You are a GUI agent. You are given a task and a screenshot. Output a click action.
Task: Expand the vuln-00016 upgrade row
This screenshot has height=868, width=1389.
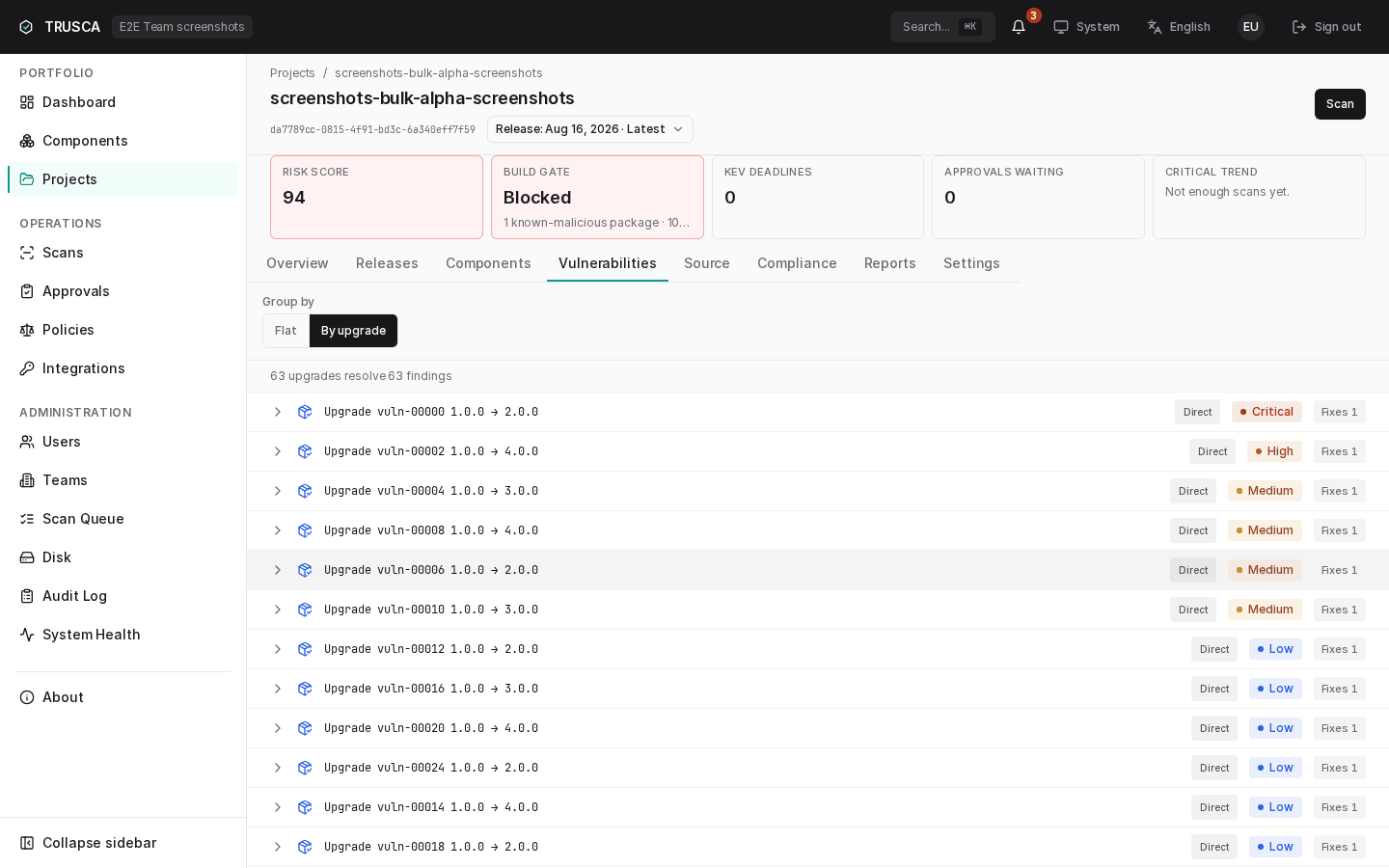[x=278, y=689]
